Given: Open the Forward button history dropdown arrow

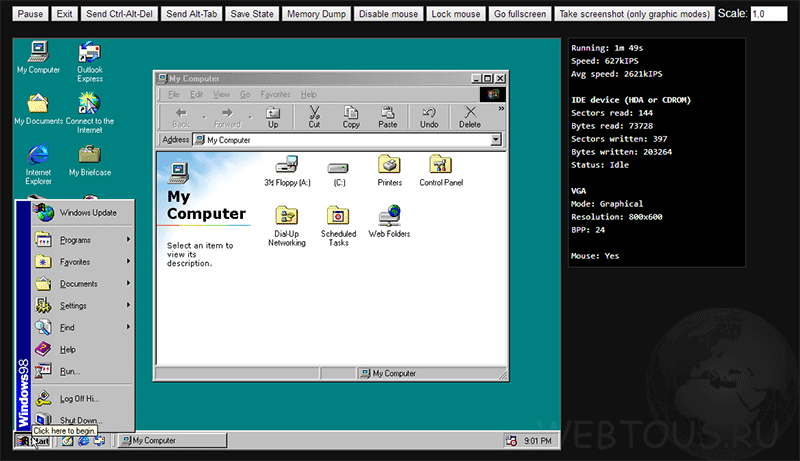Looking at the screenshot, I should 250,118.
